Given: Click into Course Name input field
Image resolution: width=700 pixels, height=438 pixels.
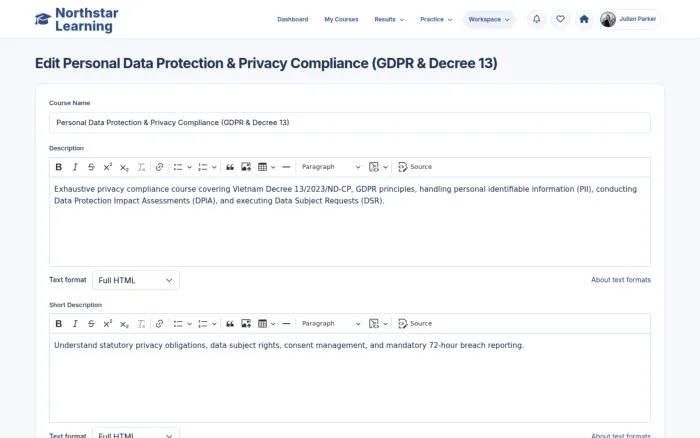Looking at the screenshot, I should click(350, 123).
